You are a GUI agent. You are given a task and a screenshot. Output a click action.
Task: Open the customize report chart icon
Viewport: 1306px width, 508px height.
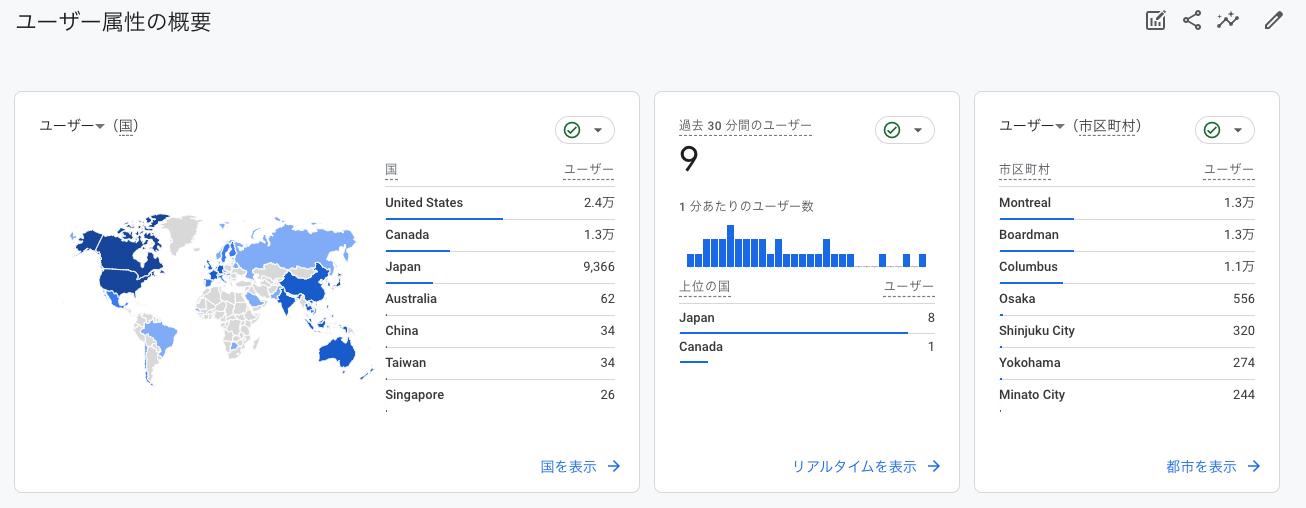coord(1156,20)
